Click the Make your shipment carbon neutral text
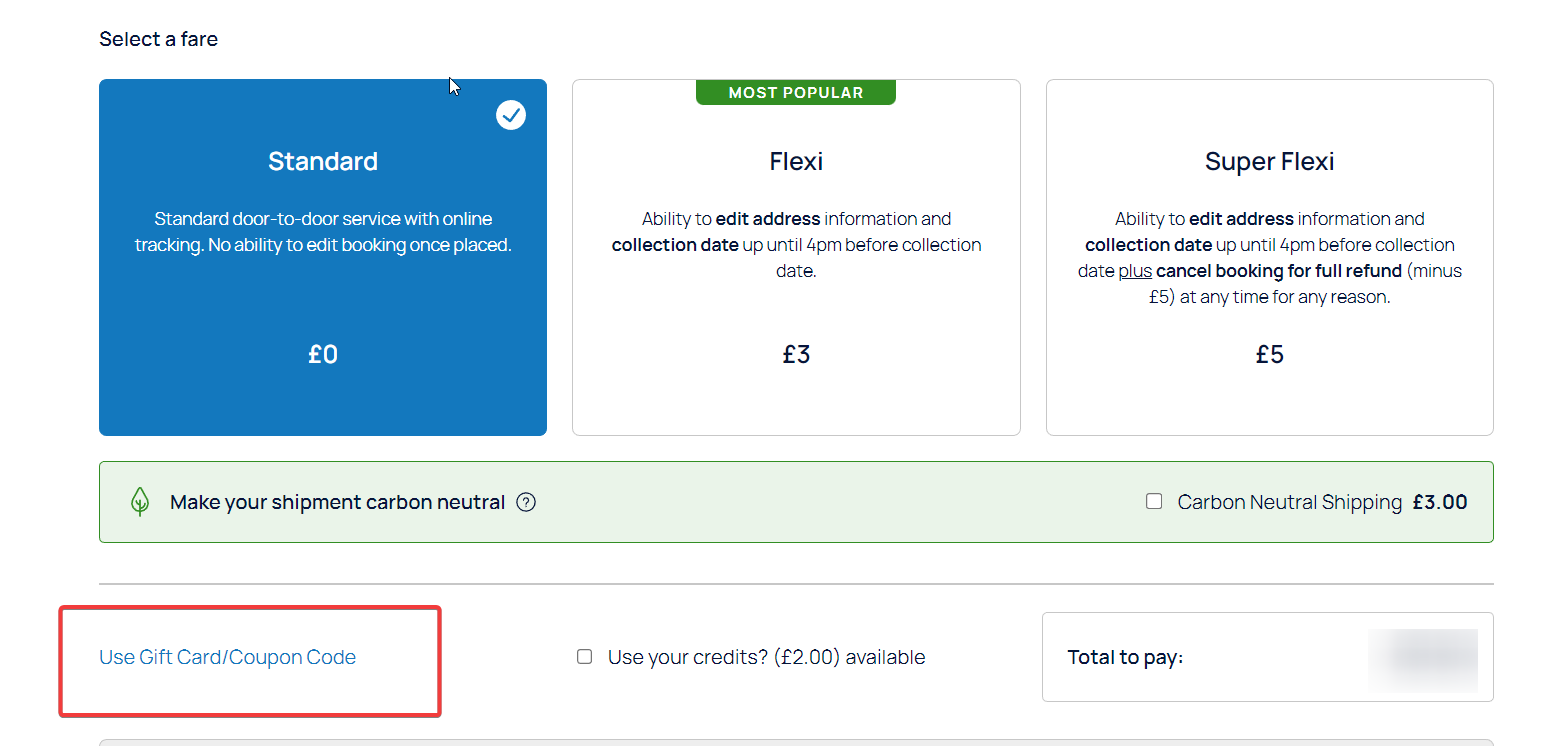The width and height of the screenshot is (1559, 746). click(337, 502)
